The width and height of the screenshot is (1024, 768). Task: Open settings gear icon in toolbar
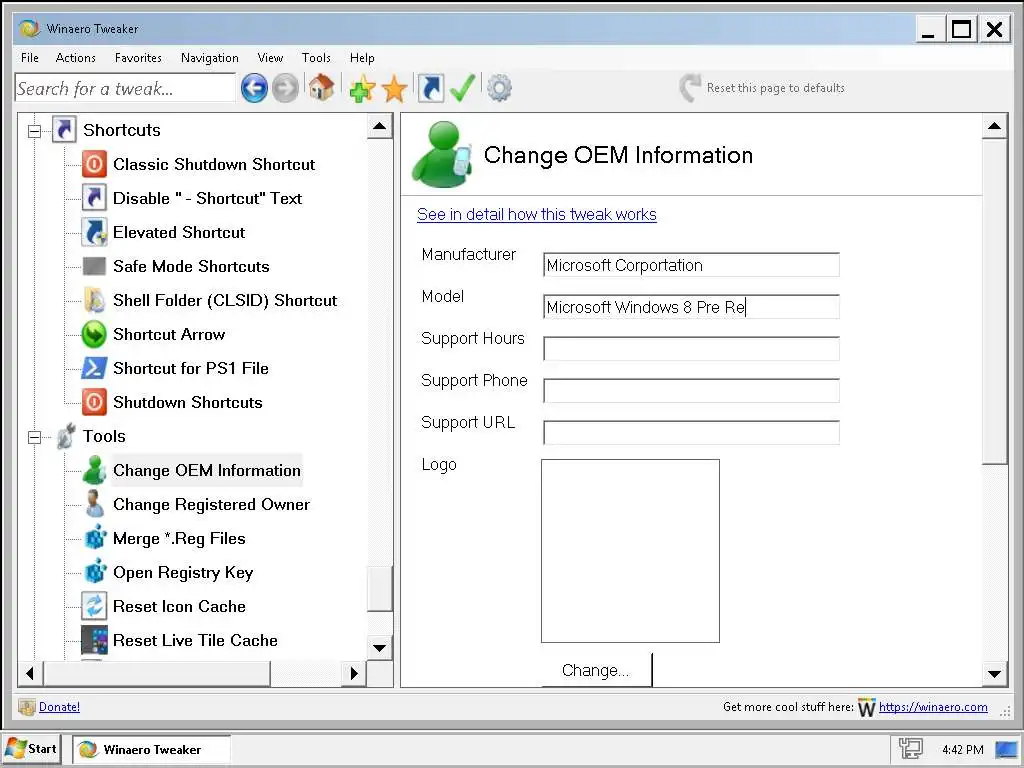(500, 88)
